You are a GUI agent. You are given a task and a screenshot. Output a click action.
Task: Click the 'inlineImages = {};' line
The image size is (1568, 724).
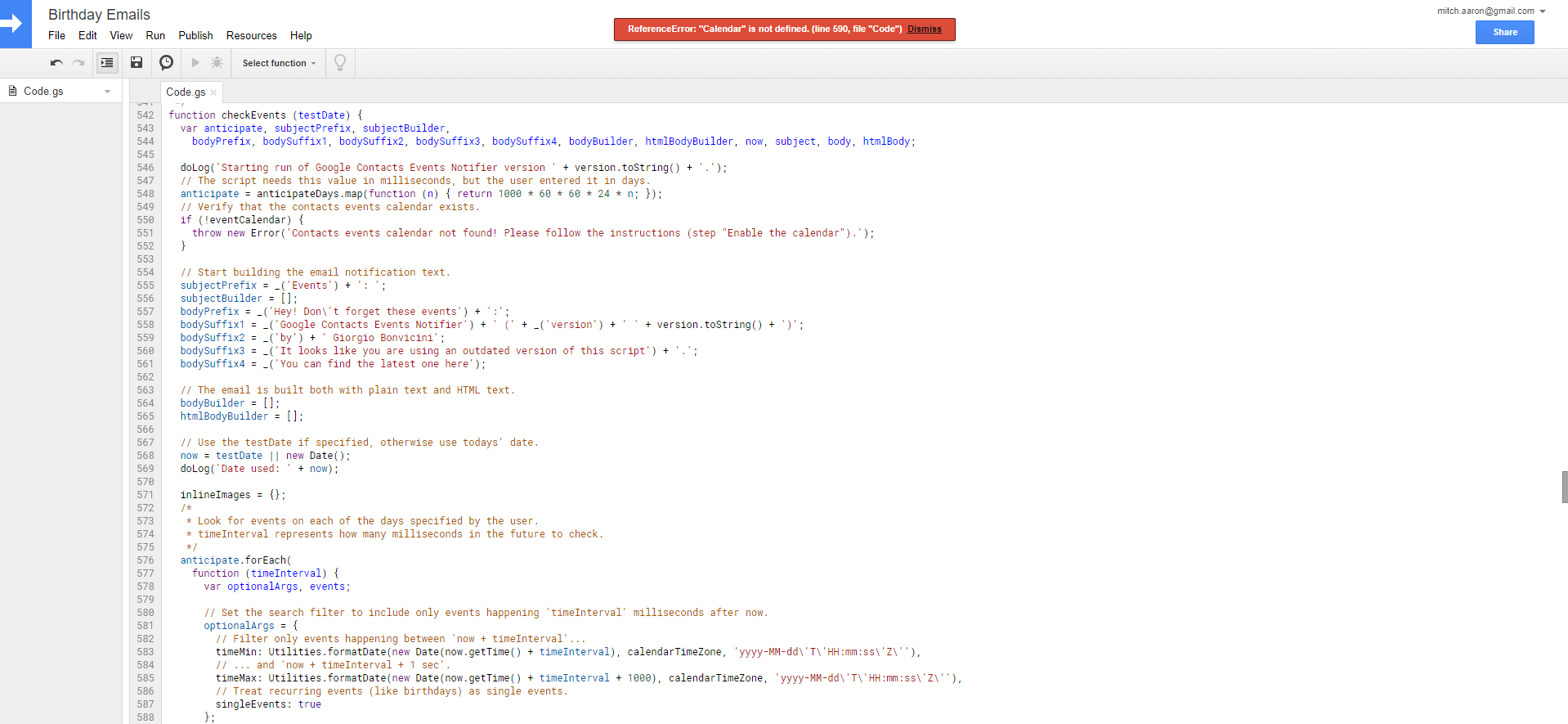click(x=233, y=495)
